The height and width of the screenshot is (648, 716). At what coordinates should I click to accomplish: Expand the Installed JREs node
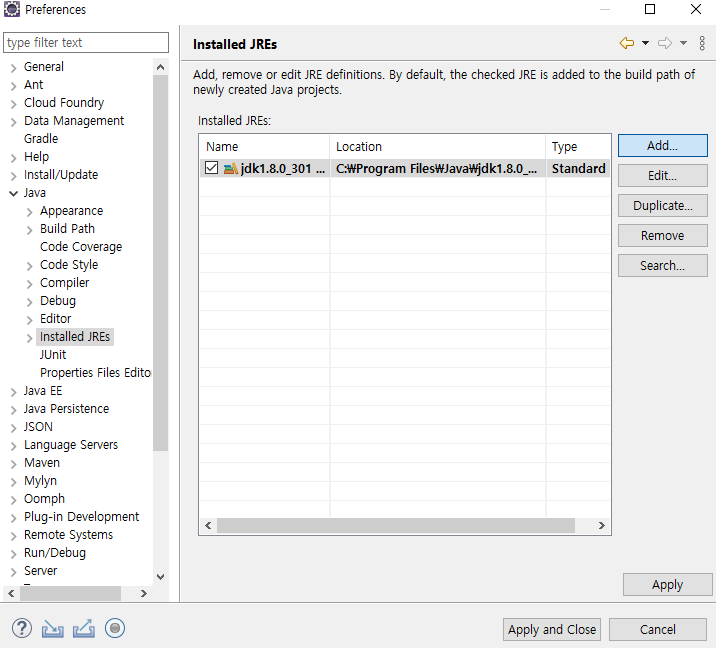(x=29, y=338)
